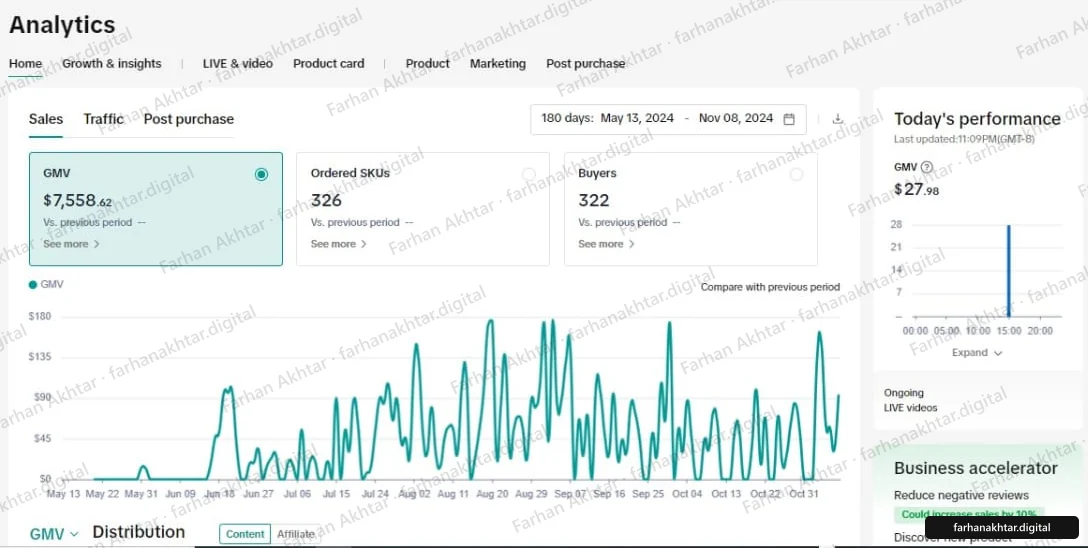Click the Aug 20 axis label
The width and height of the screenshot is (1088, 548).
pyautogui.click(x=491, y=495)
